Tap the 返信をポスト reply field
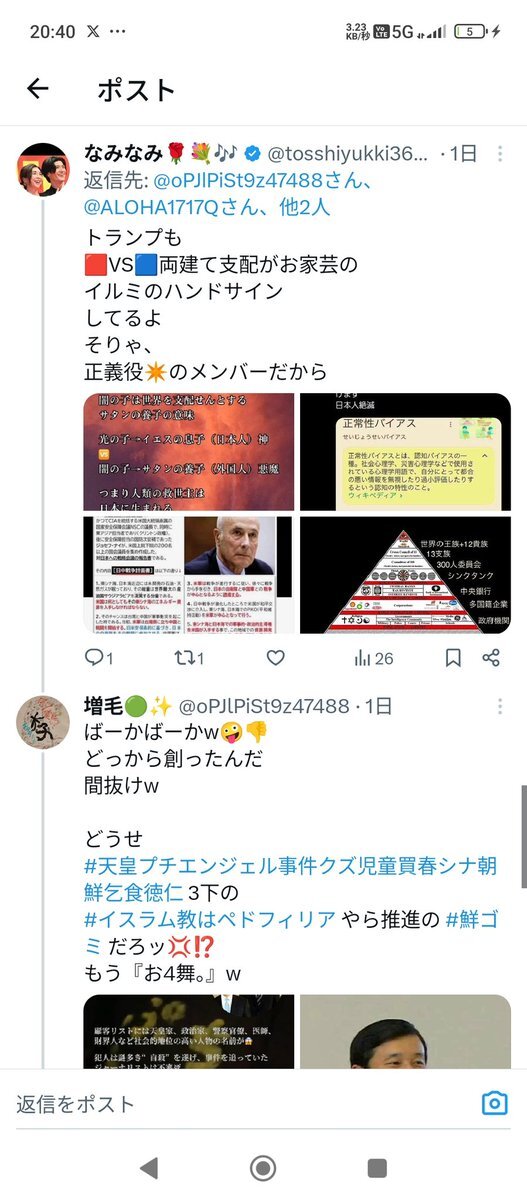Image resolution: width=527 pixels, height=1200 pixels. tap(240, 1104)
